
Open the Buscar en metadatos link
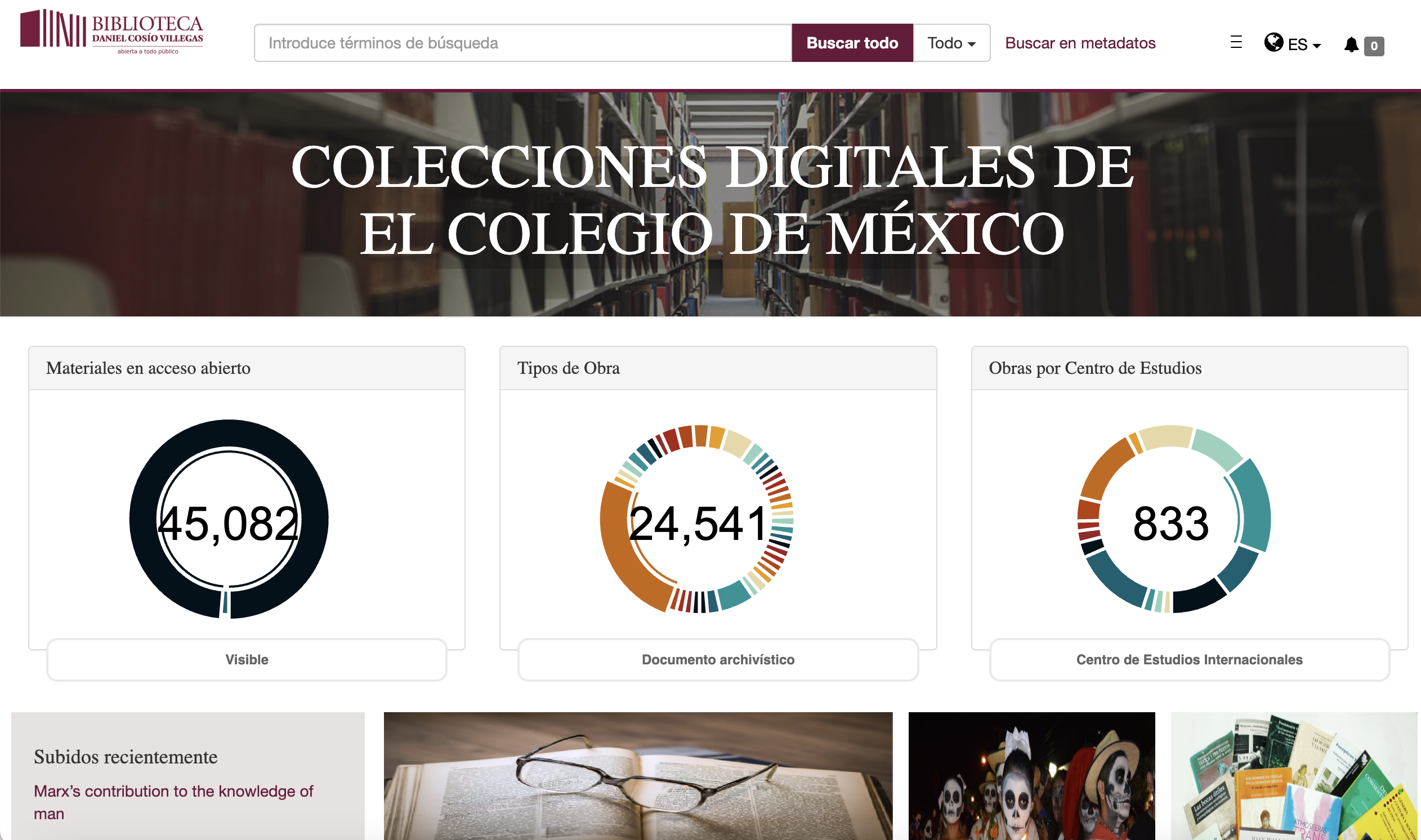tap(1080, 43)
